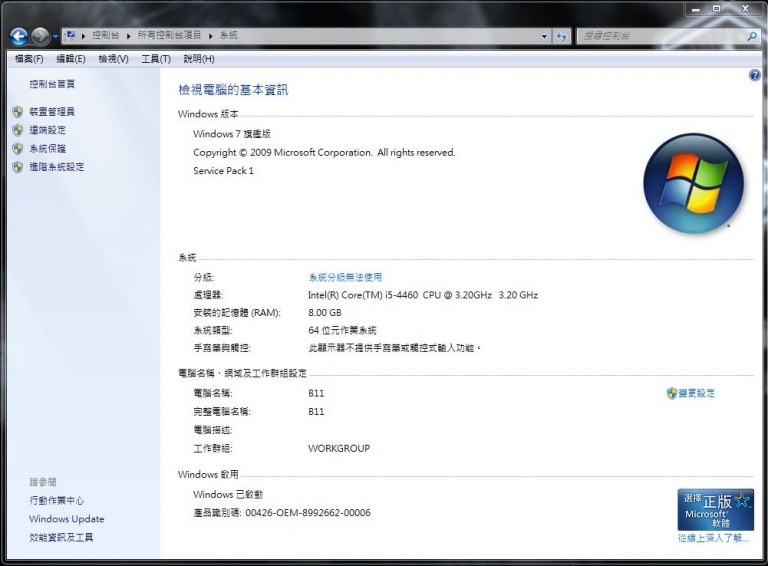The height and width of the screenshot is (566, 768).
Task: Expand the arrow after the computer icon
Action: pos(84,36)
